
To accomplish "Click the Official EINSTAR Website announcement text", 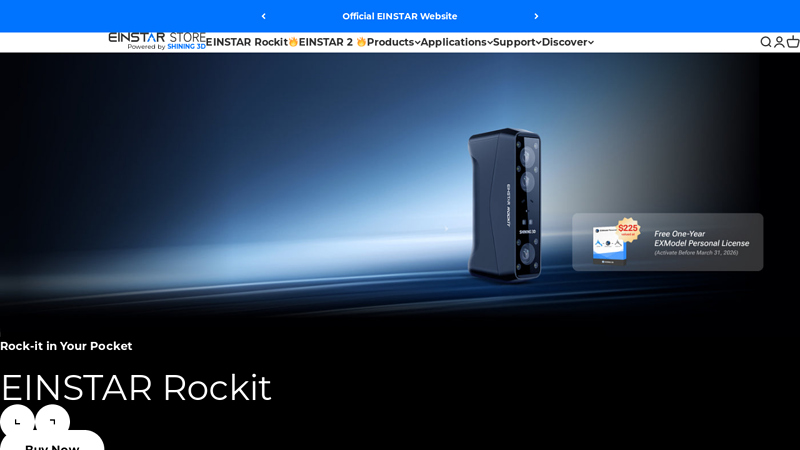I will pos(399,16).
